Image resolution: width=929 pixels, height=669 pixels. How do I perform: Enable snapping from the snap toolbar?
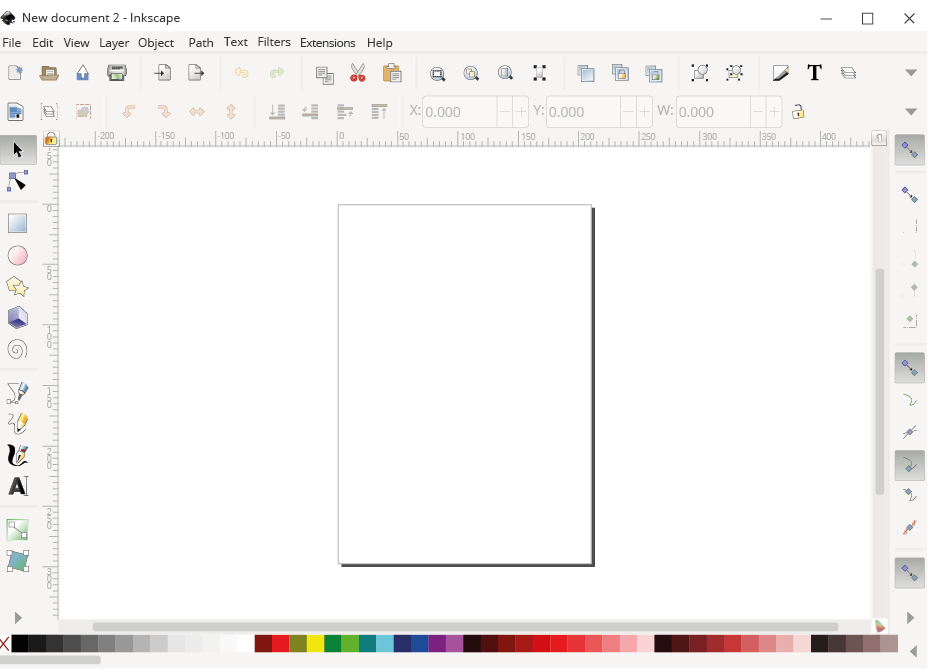tap(909, 150)
